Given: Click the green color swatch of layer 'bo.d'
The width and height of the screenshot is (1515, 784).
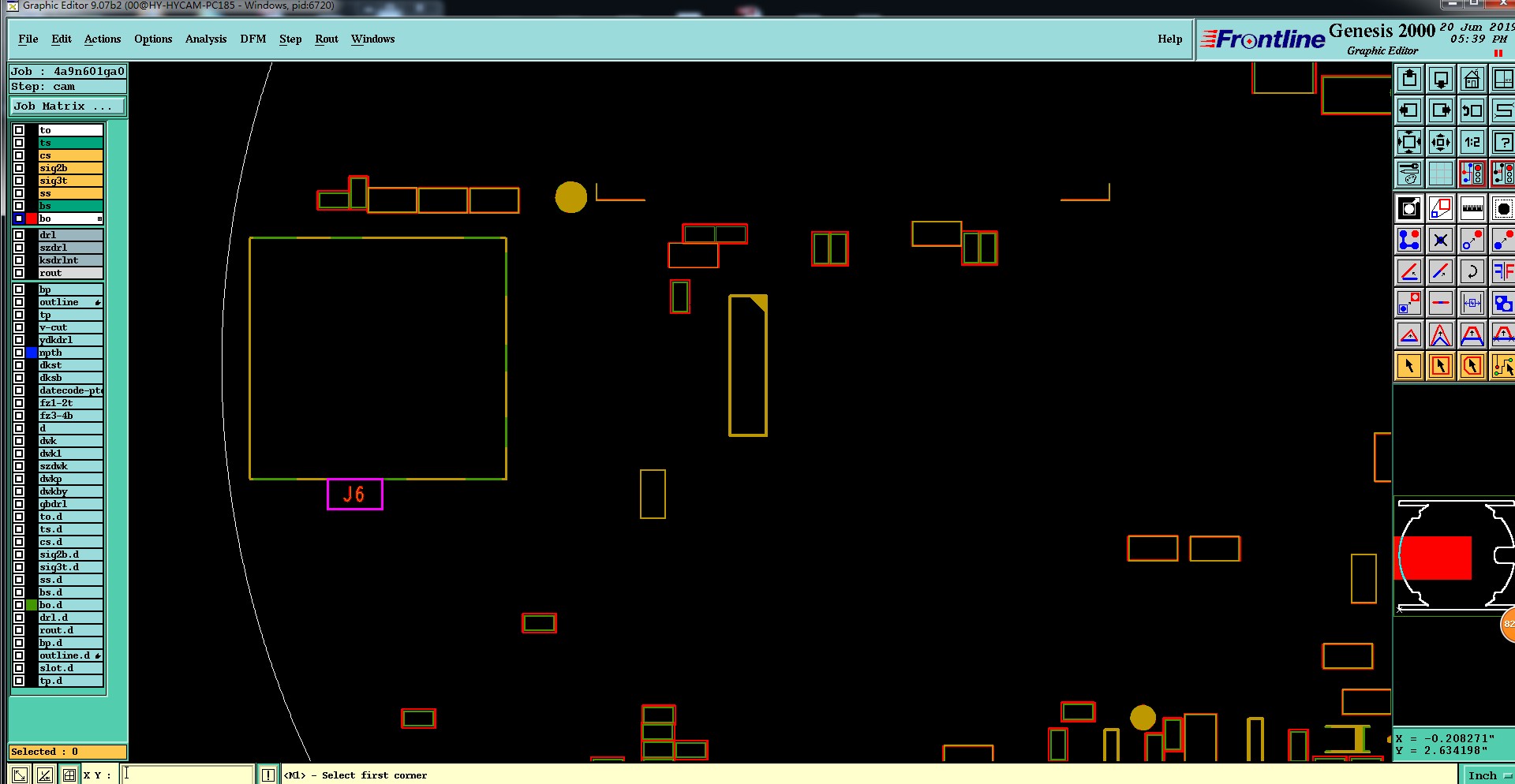Looking at the screenshot, I should (32, 605).
